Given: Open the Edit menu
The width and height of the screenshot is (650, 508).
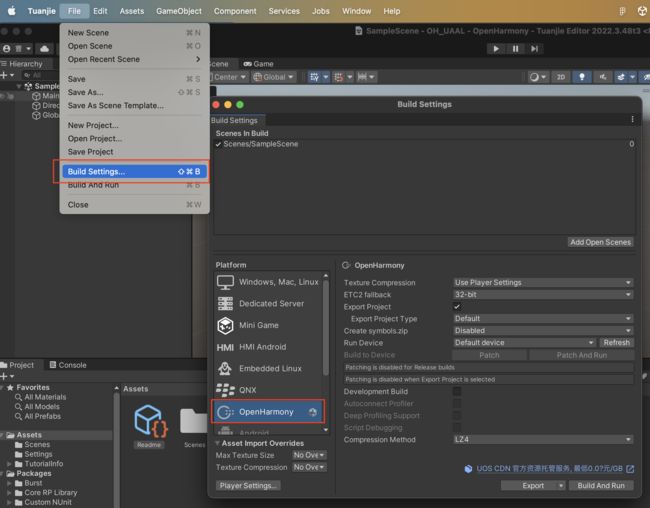Looking at the screenshot, I should 100,11.
